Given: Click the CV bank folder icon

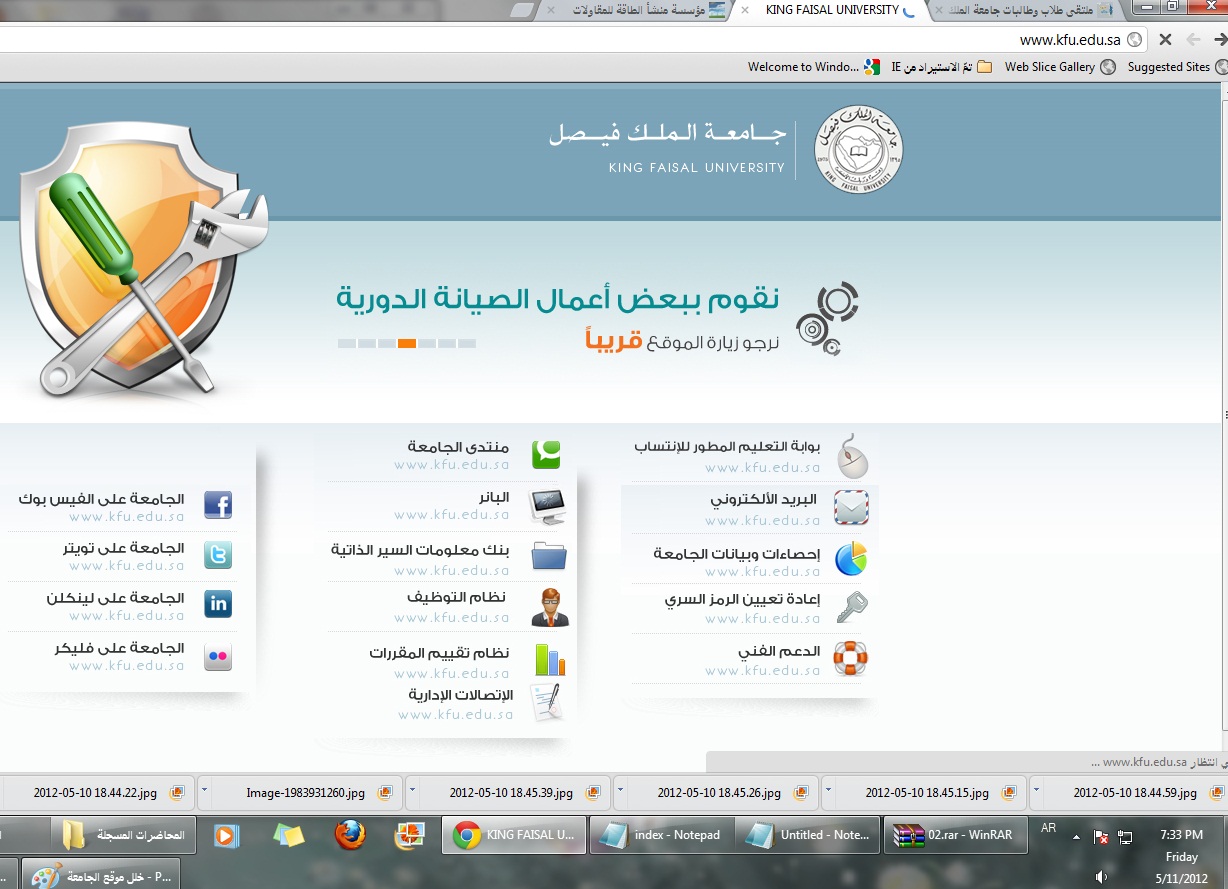Looking at the screenshot, I should [548, 555].
